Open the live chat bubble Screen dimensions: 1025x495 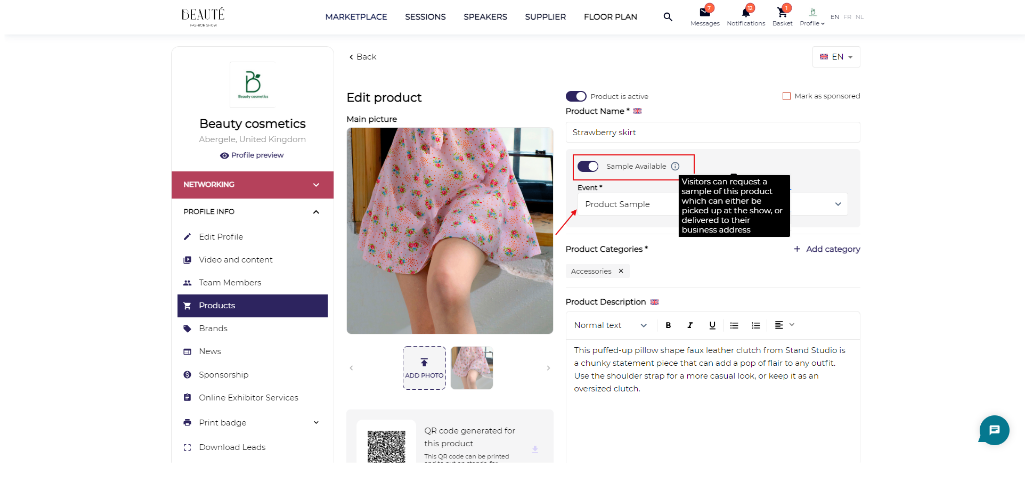coord(994,430)
